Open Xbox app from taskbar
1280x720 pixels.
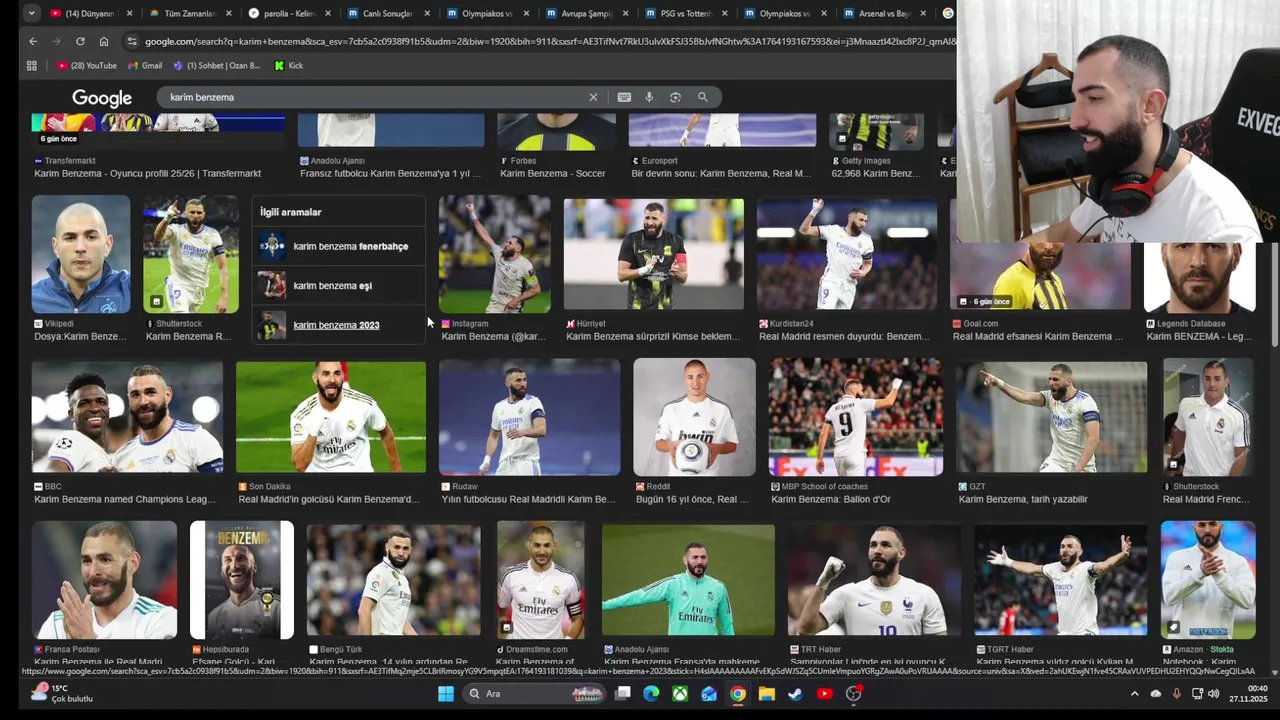tap(680, 693)
